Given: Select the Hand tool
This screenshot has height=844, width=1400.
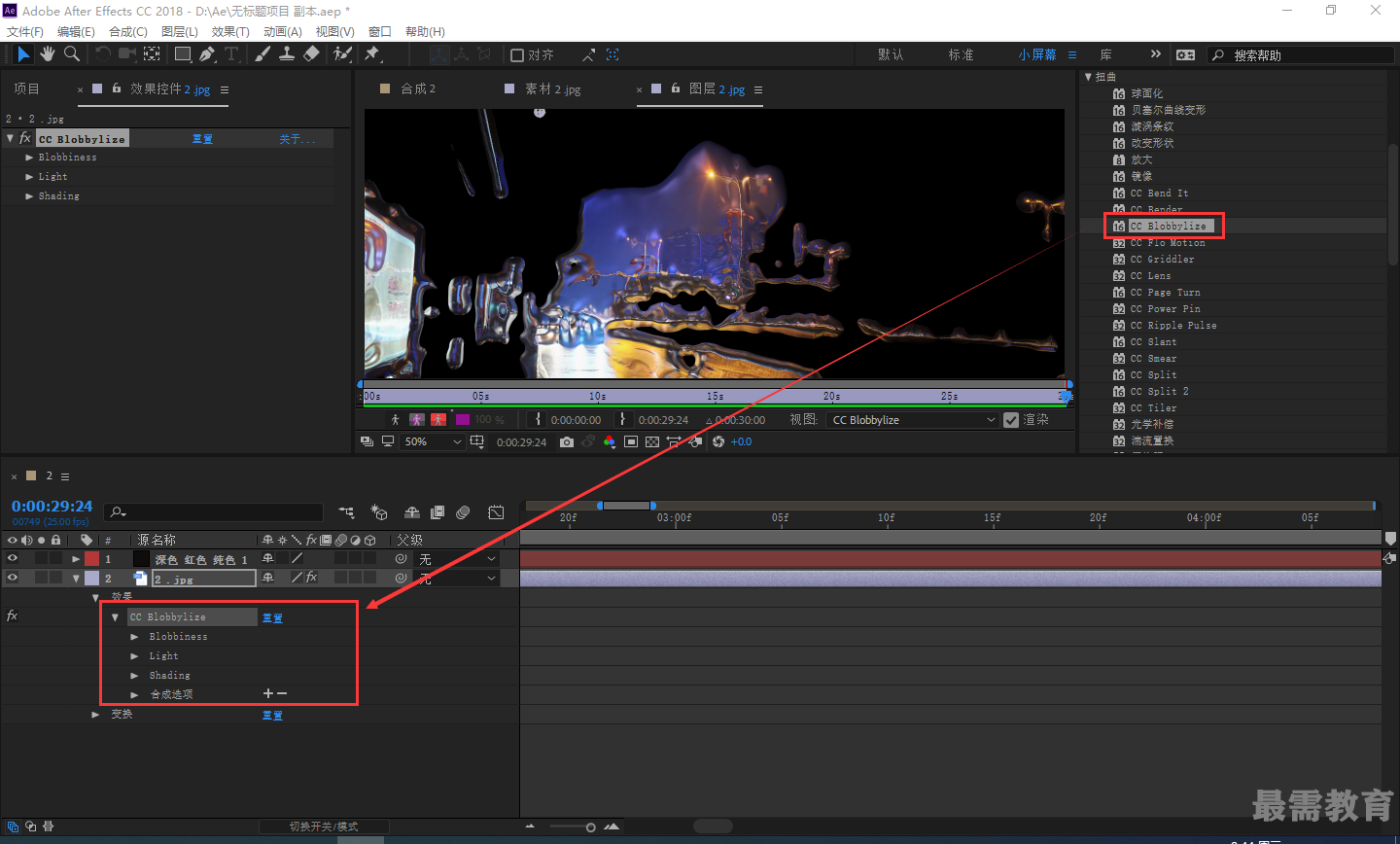Looking at the screenshot, I should tap(48, 54).
